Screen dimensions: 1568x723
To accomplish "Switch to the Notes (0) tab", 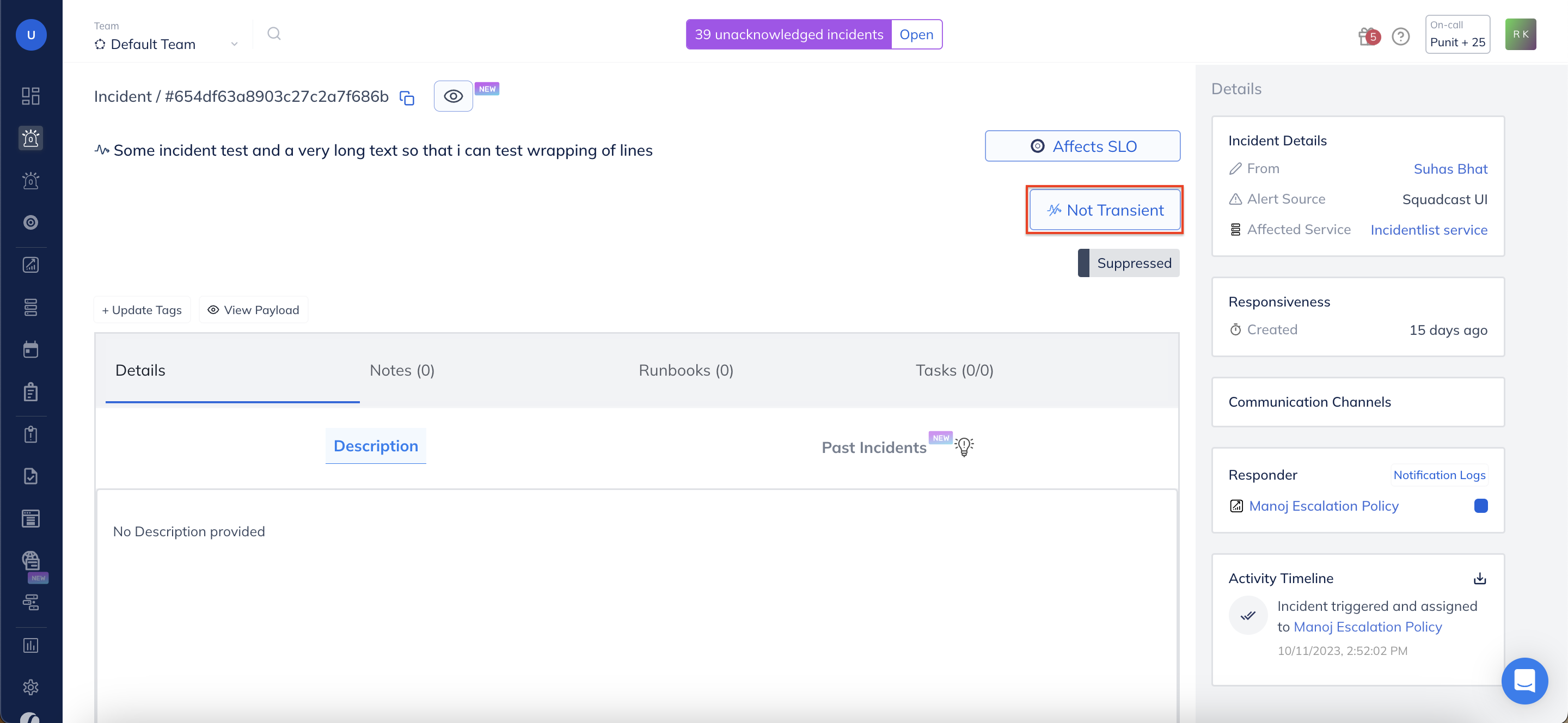I will 402,370.
